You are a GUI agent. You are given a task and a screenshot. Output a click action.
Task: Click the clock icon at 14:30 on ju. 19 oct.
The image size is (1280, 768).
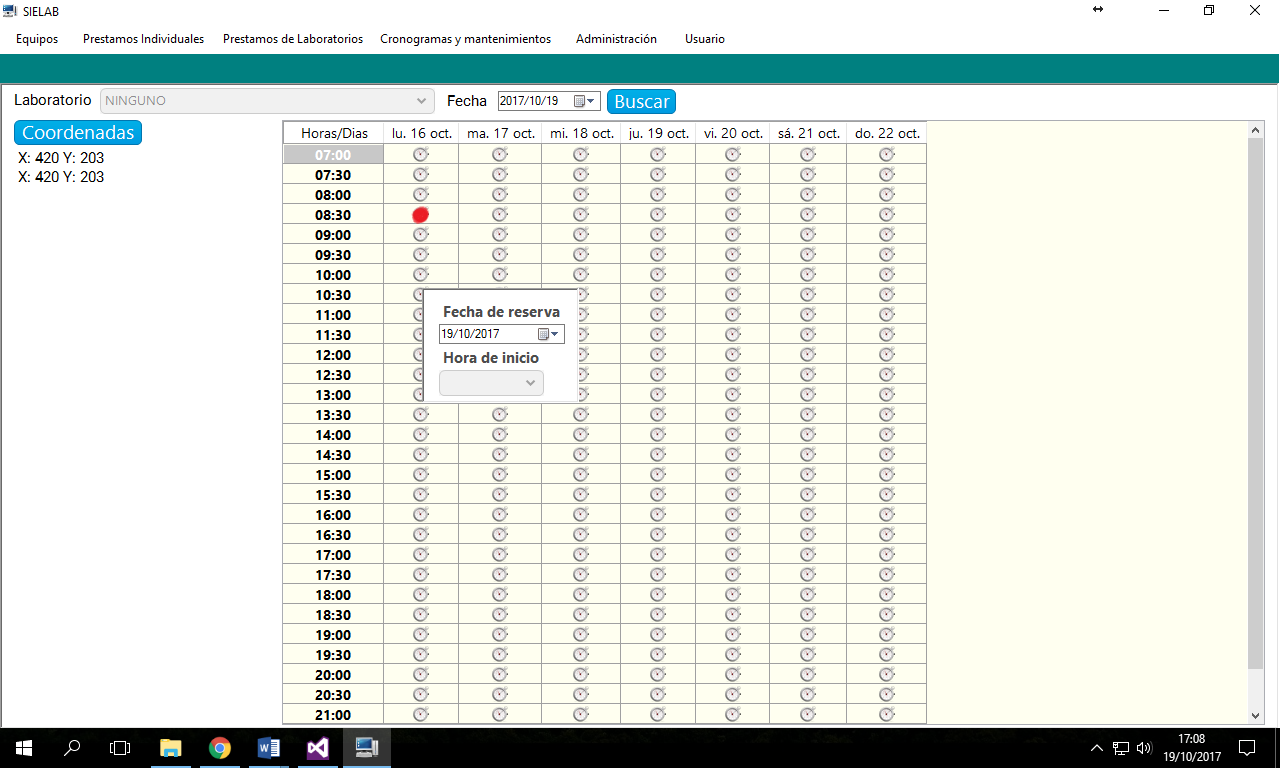pos(658,455)
